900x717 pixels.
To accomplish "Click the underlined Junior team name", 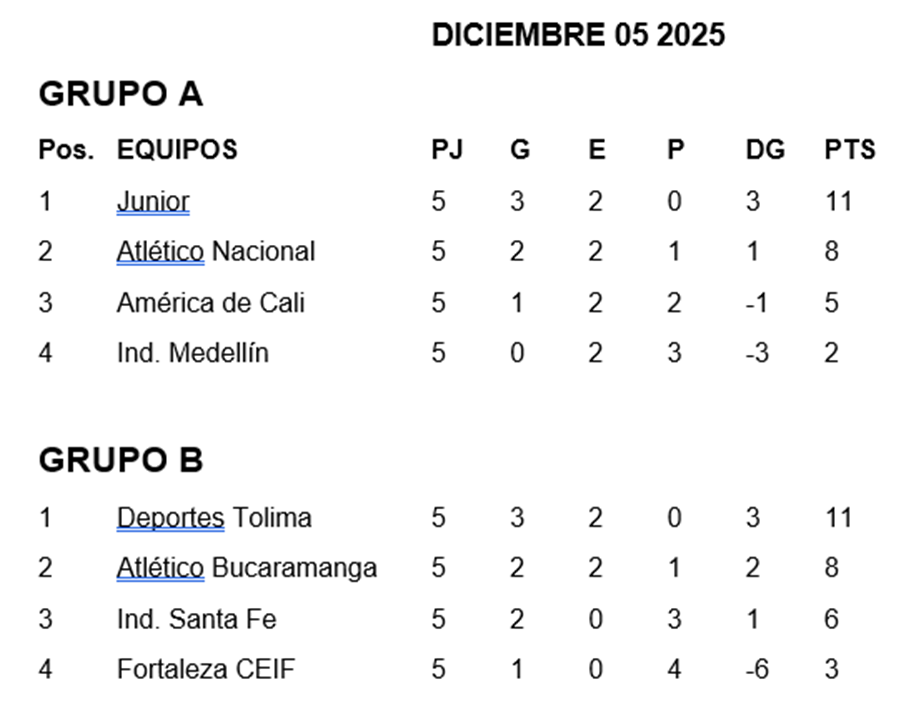I will (153, 202).
